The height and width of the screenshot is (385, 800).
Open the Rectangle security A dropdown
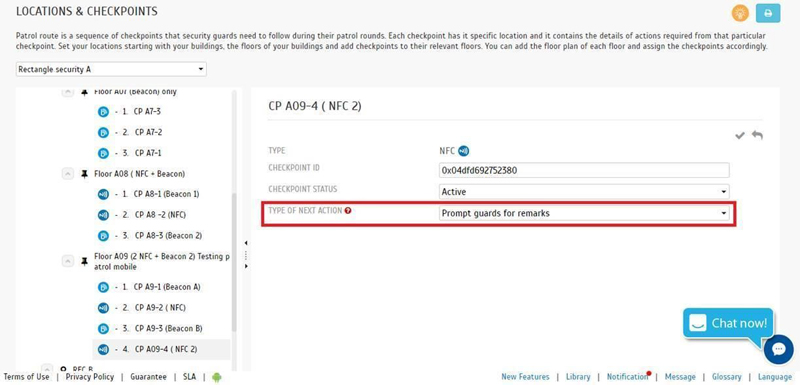coord(111,69)
